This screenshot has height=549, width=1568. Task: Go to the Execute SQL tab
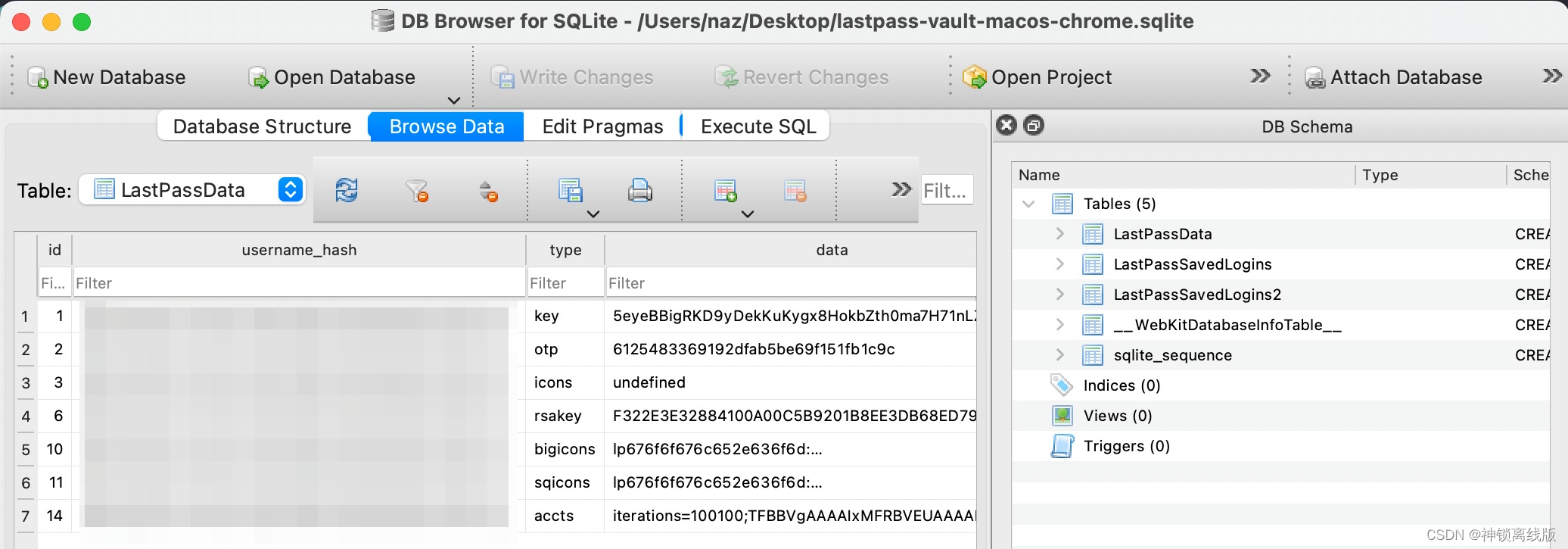coord(758,126)
